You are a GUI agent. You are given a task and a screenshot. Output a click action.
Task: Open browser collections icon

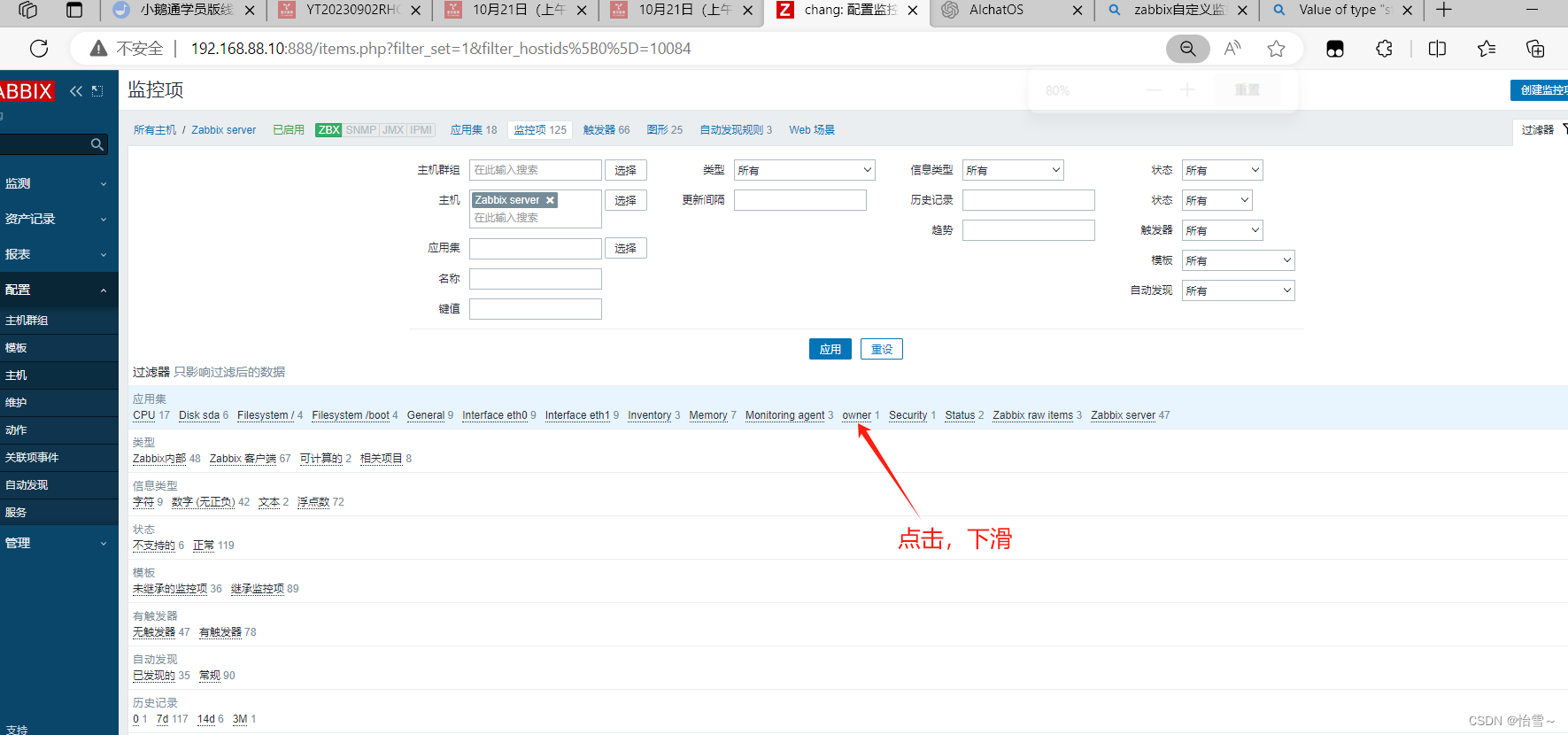1535,49
